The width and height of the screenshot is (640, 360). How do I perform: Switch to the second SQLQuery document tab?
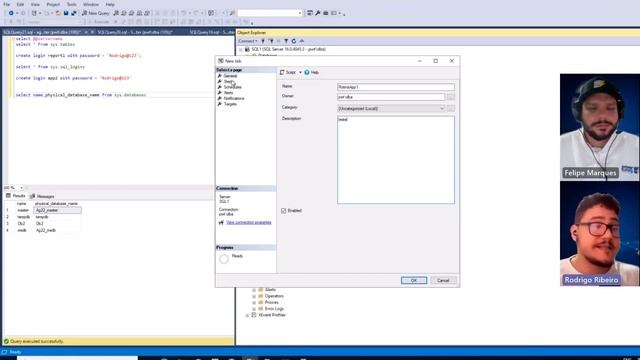[x=135, y=32]
